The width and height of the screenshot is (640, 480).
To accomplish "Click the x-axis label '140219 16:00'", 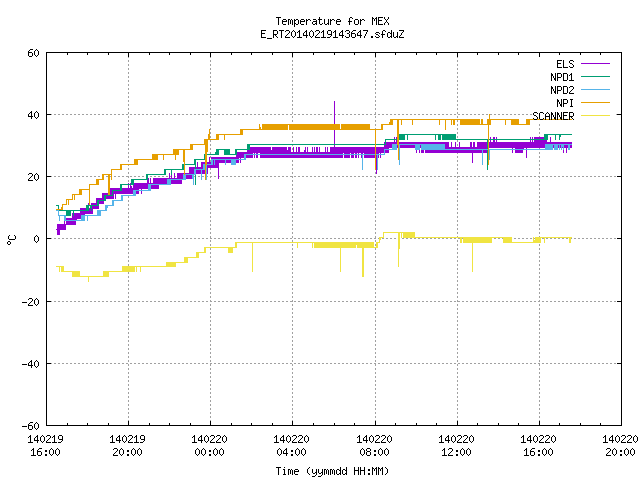I will 45,446.
